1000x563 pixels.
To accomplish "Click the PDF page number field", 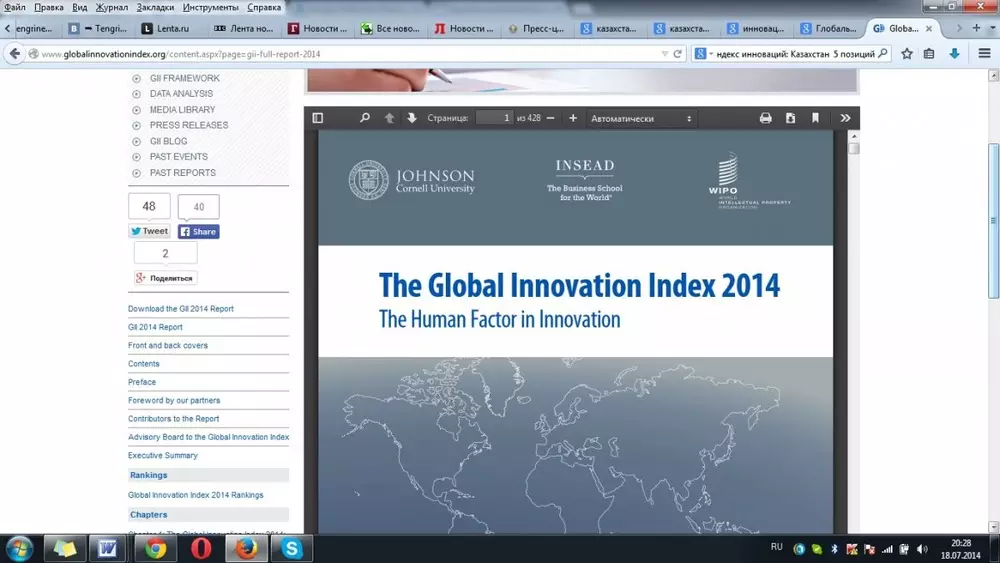I will 494,118.
